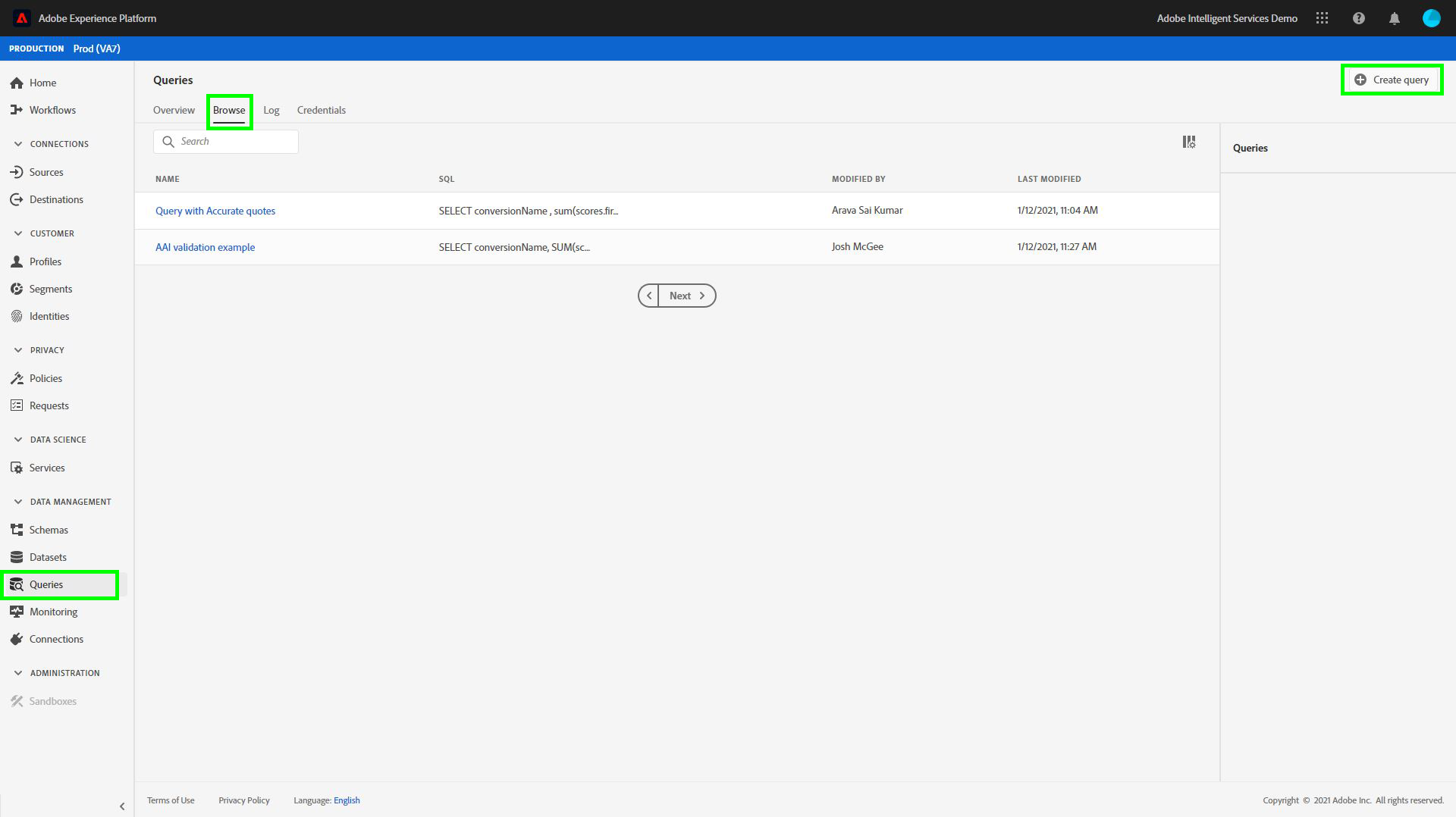This screenshot has height=817, width=1456.
Task: Switch to the Overview tab
Action: click(x=174, y=110)
